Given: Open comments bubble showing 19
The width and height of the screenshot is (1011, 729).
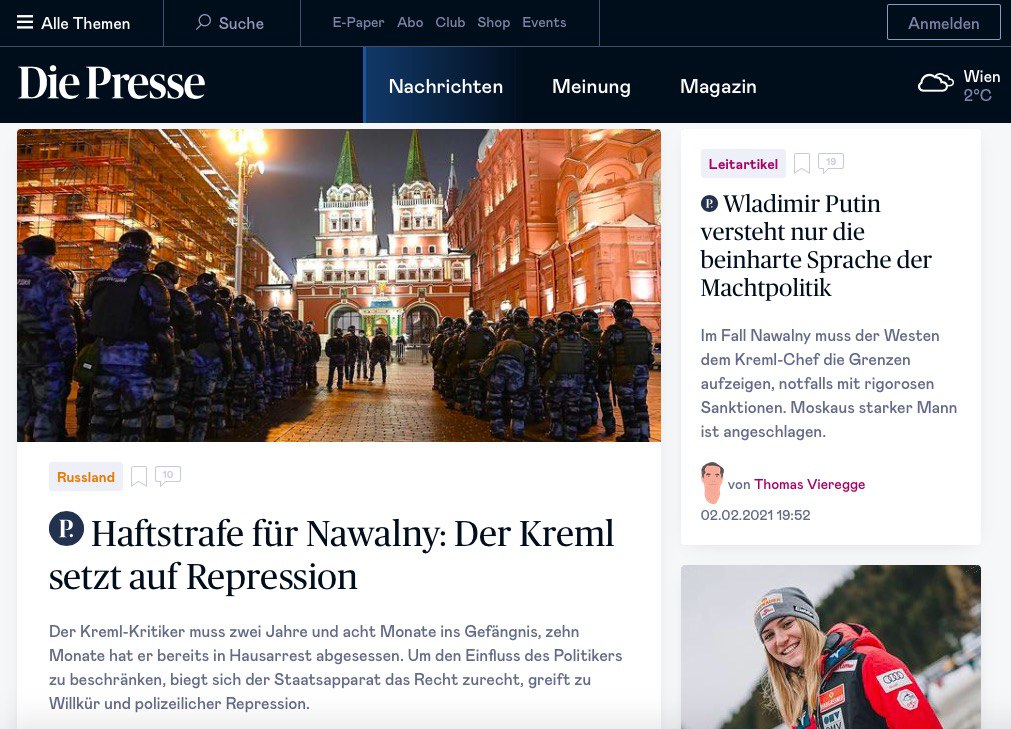Looking at the screenshot, I should [x=830, y=162].
